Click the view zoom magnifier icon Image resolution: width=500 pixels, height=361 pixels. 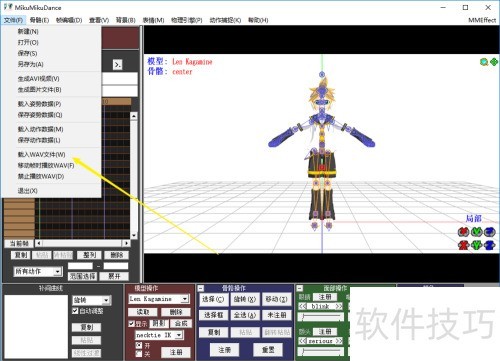[x=484, y=62]
